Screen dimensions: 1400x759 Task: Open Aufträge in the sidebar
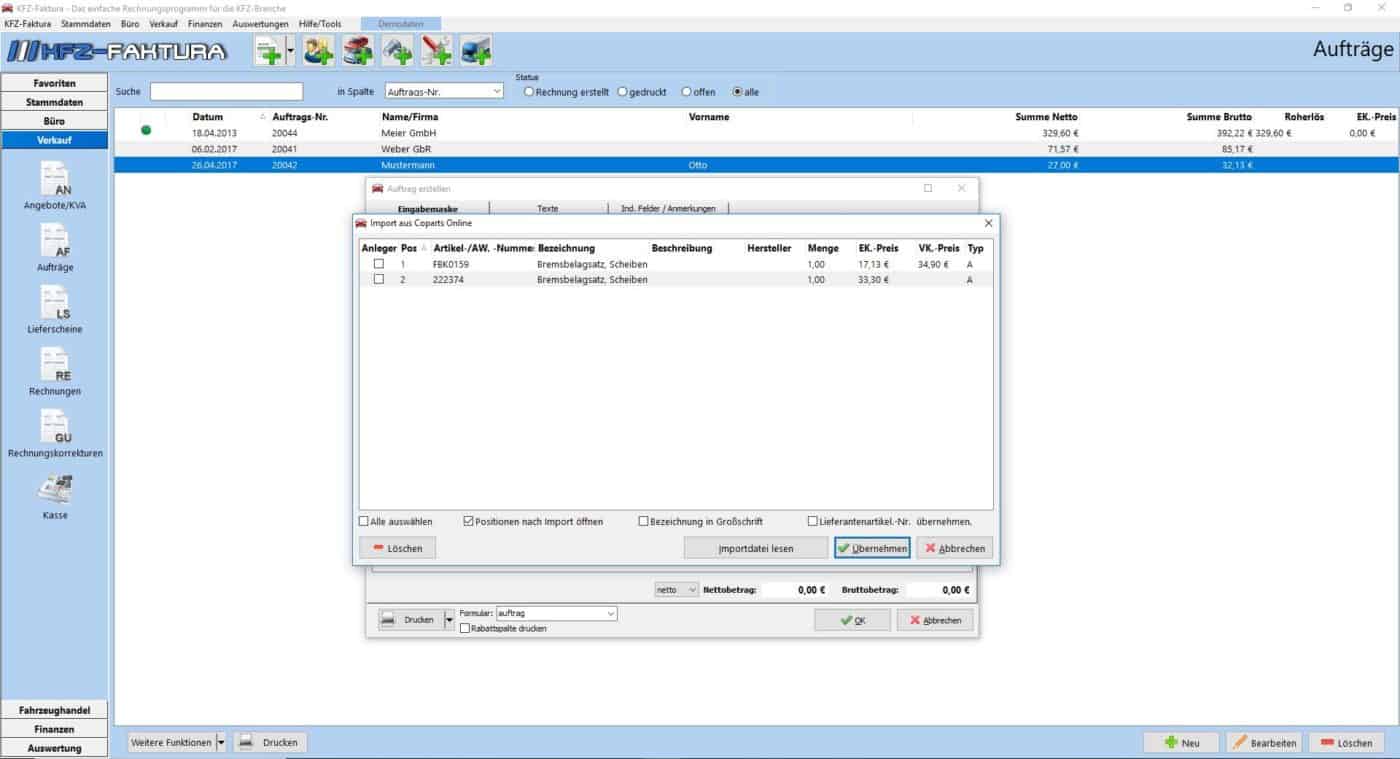click(x=55, y=249)
